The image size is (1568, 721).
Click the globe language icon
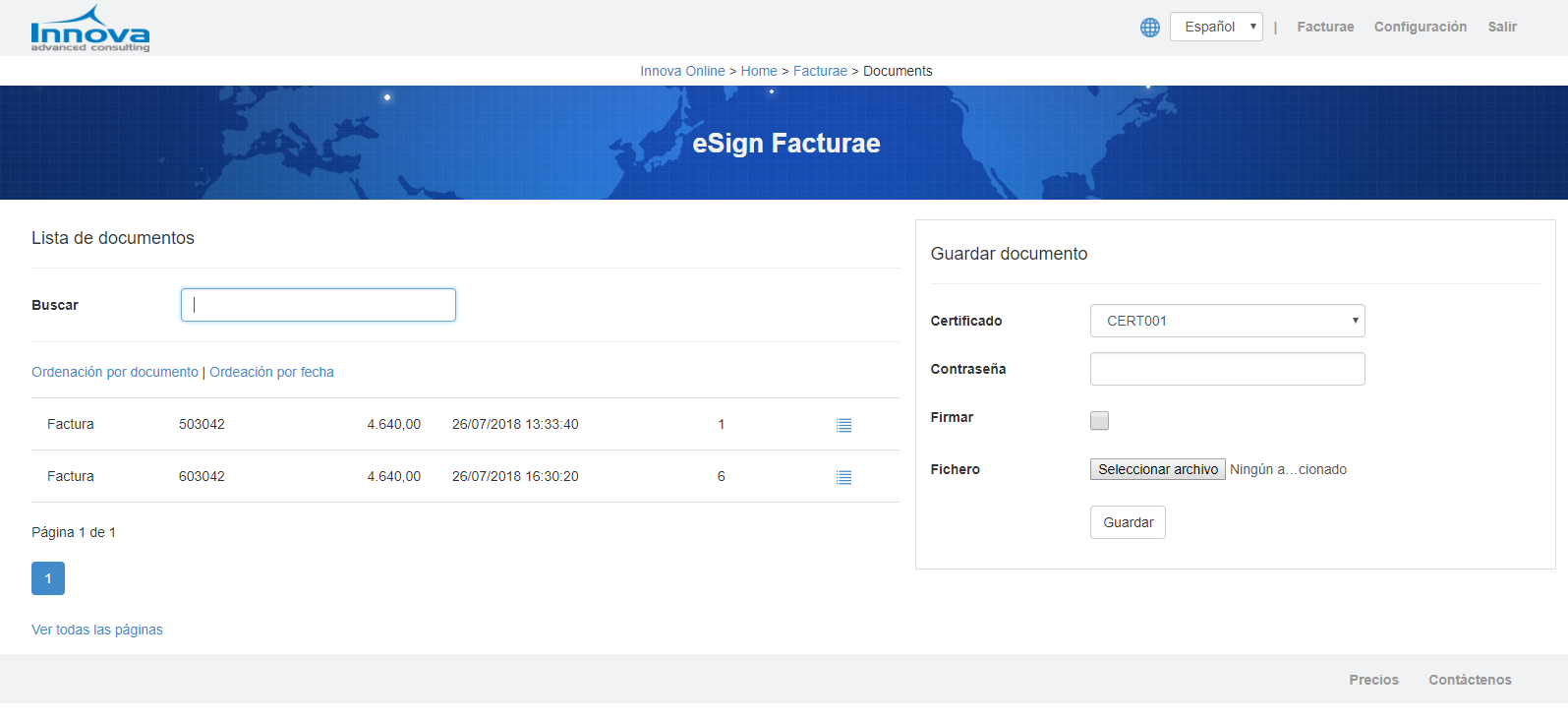[1150, 28]
